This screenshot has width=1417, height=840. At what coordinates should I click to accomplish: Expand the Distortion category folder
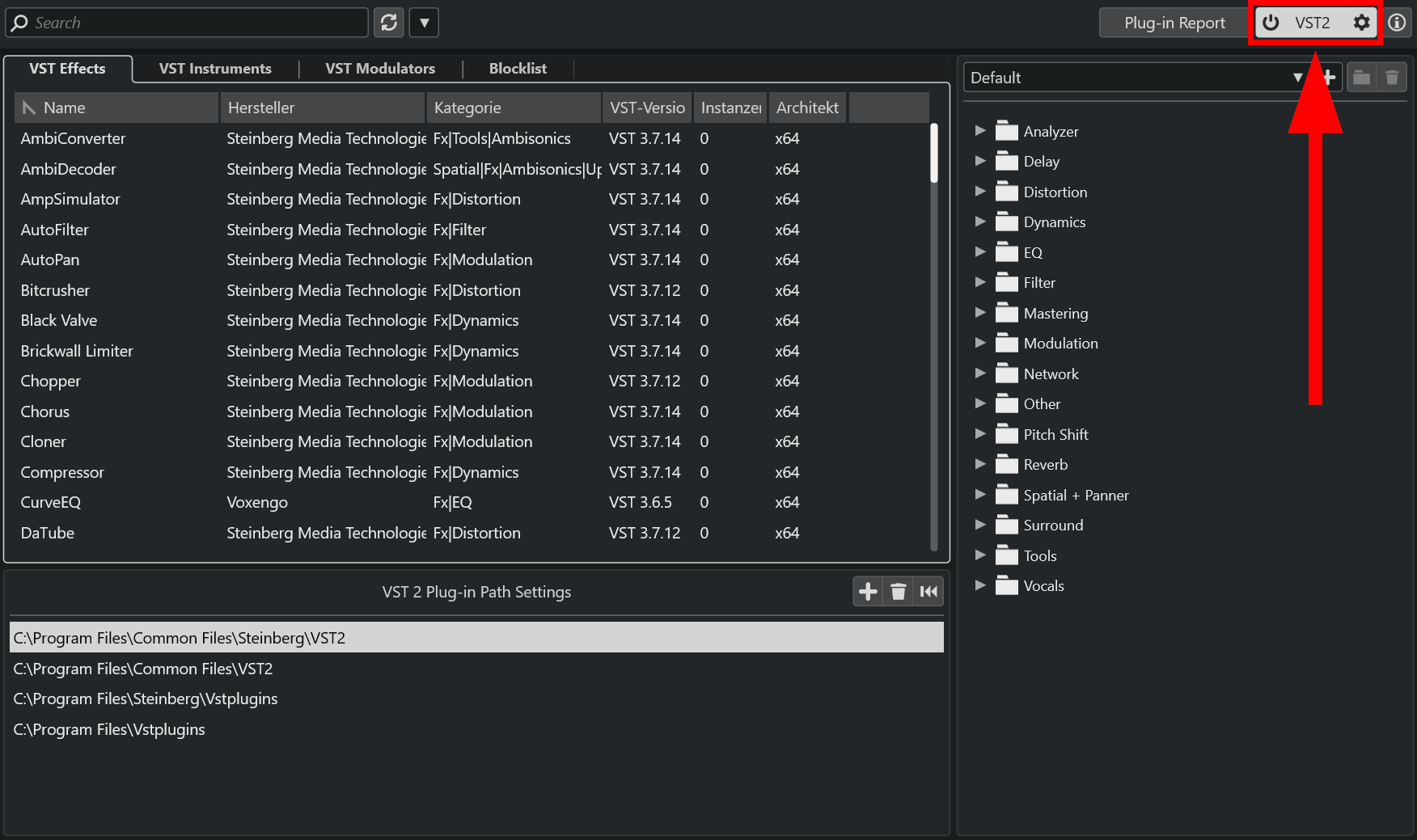click(x=980, y=192)
